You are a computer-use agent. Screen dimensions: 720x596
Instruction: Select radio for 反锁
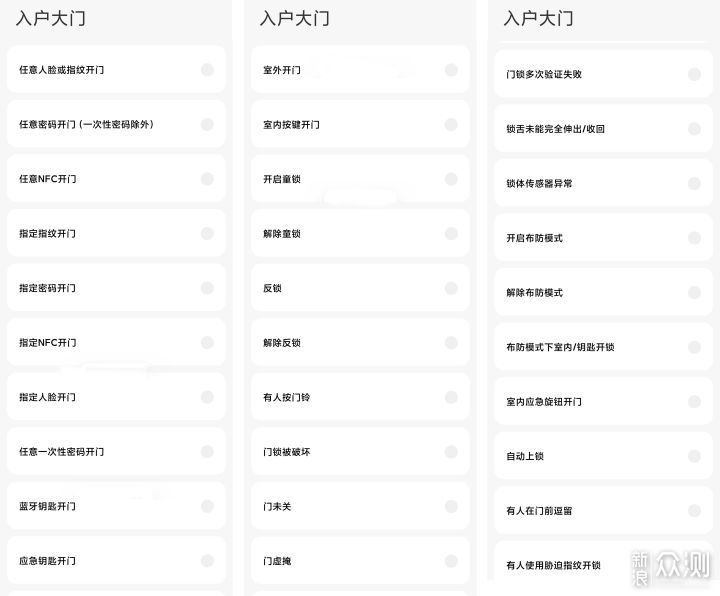click(451, 288)
